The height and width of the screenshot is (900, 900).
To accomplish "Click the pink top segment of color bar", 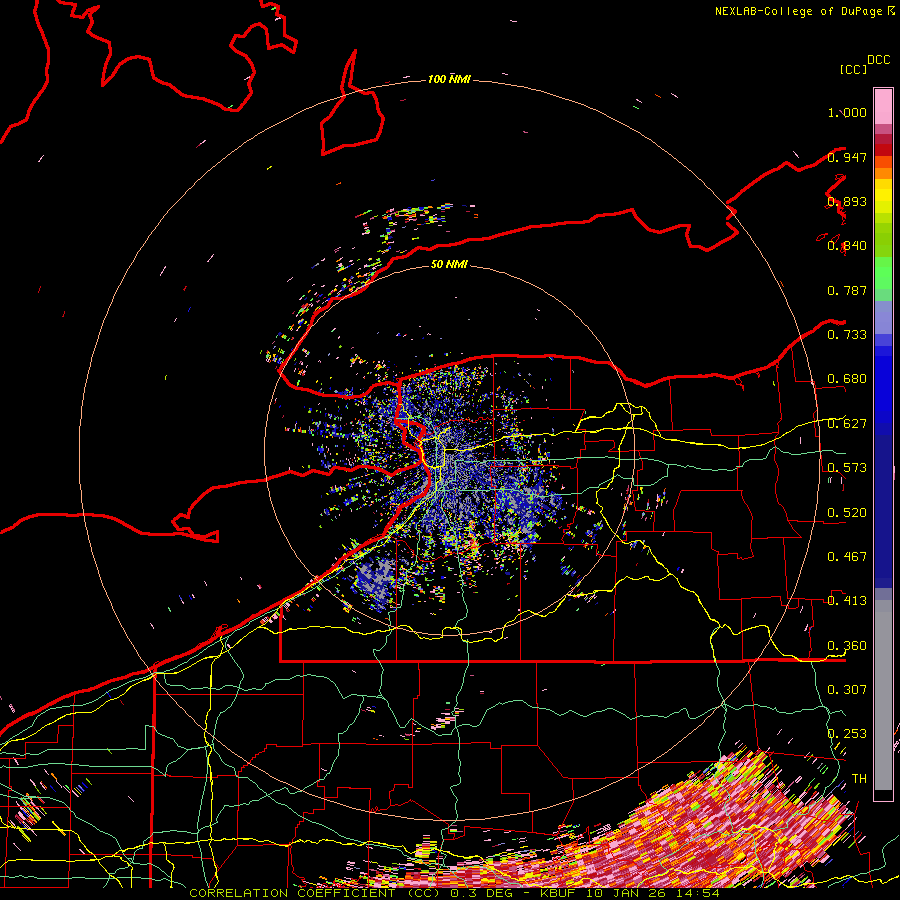I will (883, 106).
